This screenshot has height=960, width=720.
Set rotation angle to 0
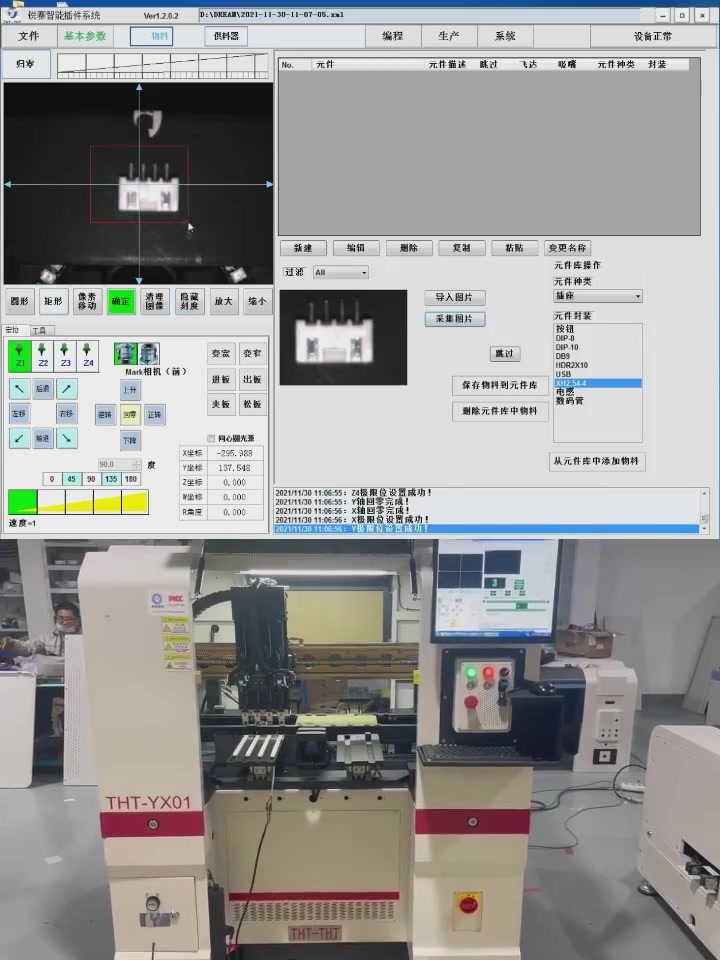tap(52, 479)
